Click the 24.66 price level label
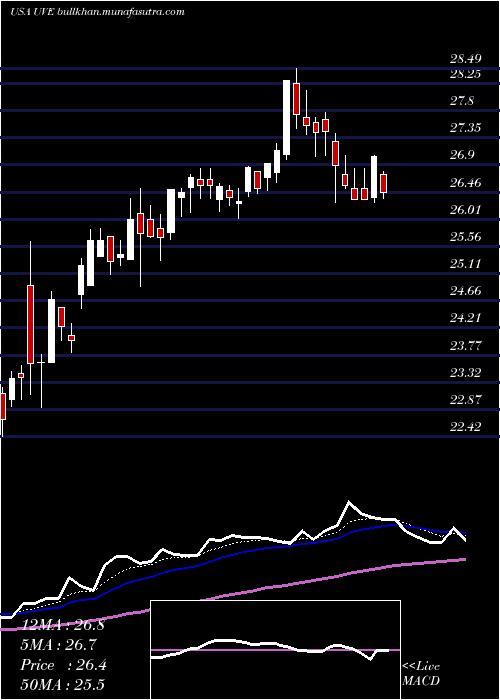The width and height of the screenshot is (500, 700). pyautogui.click(x=465, y=291)
